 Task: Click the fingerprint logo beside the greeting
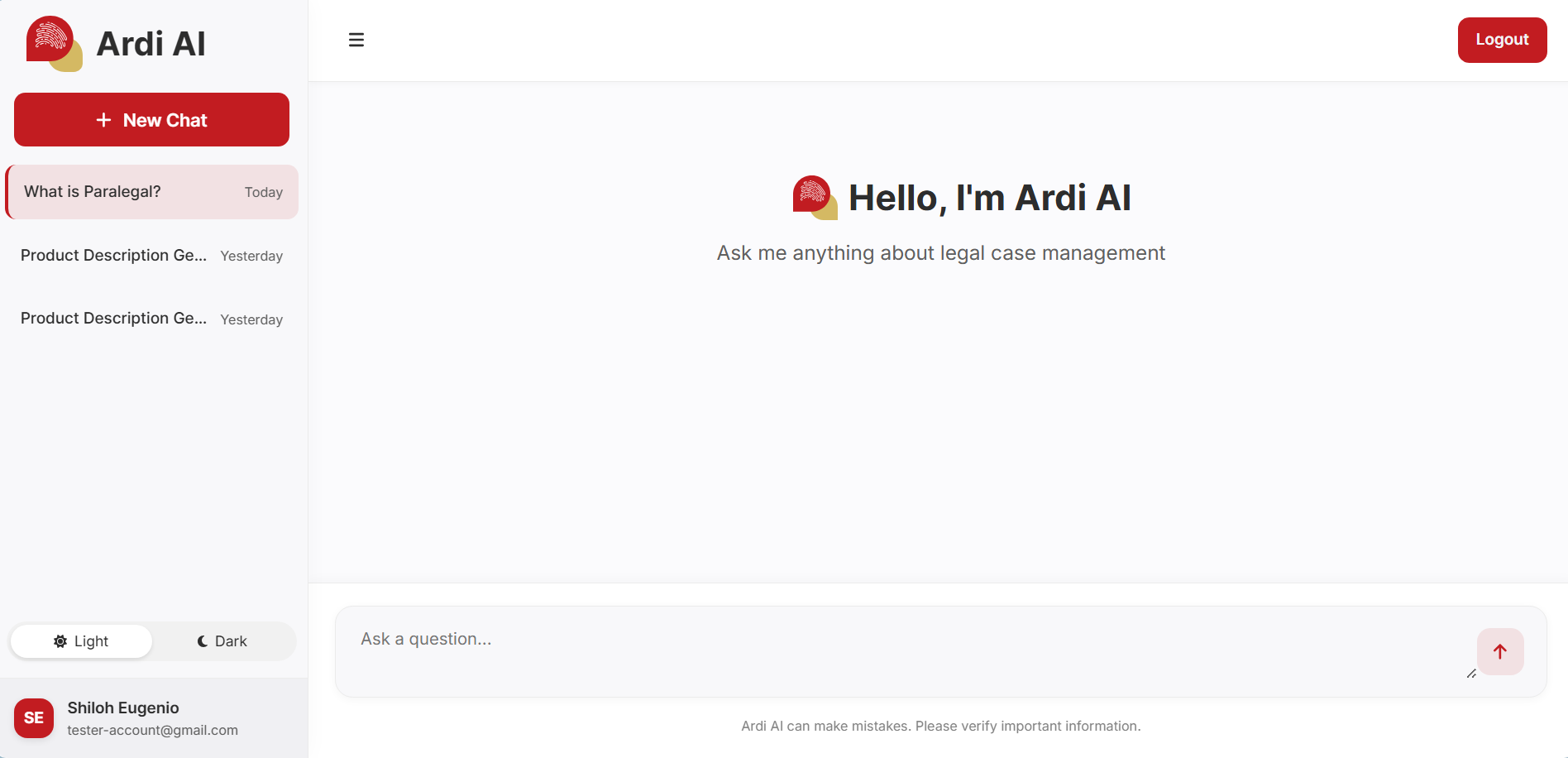[815, 198]
